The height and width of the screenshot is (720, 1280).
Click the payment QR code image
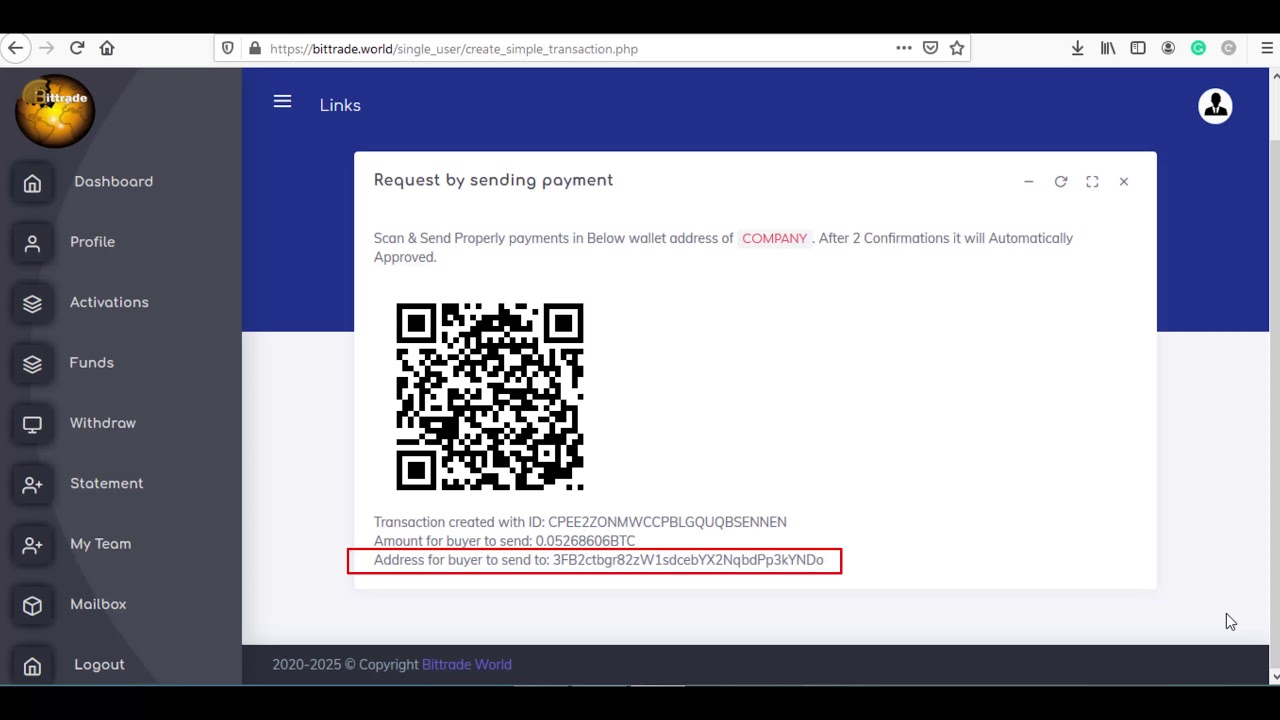tap(490, 397)
